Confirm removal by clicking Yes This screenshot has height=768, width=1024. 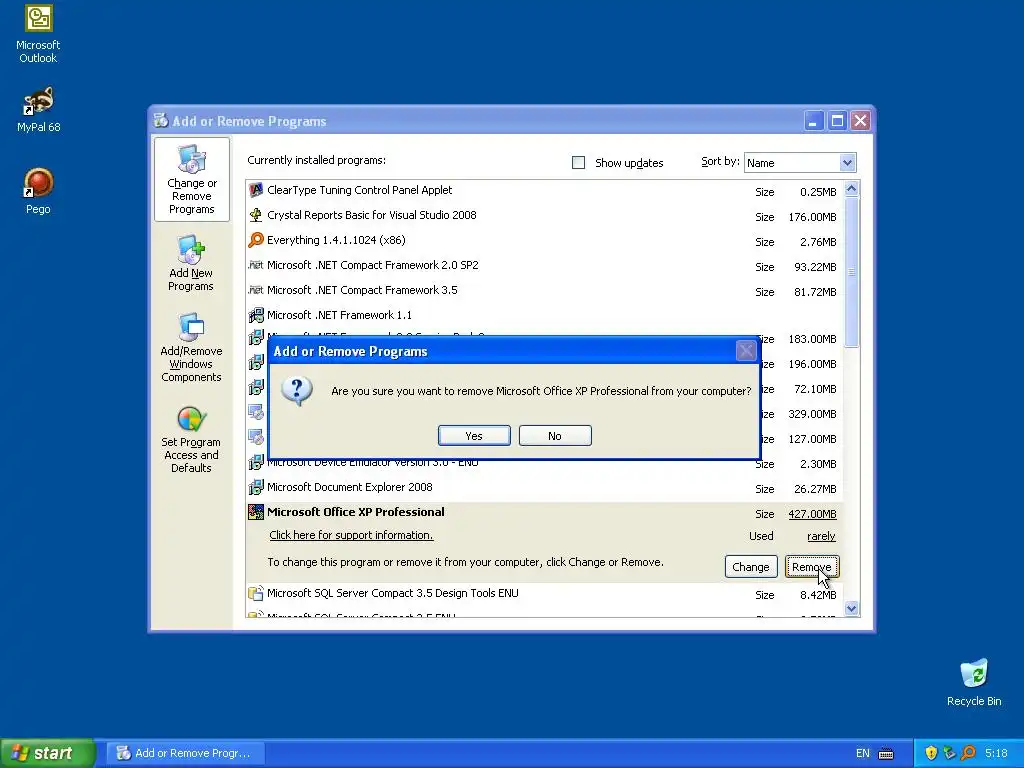point(474,436)
